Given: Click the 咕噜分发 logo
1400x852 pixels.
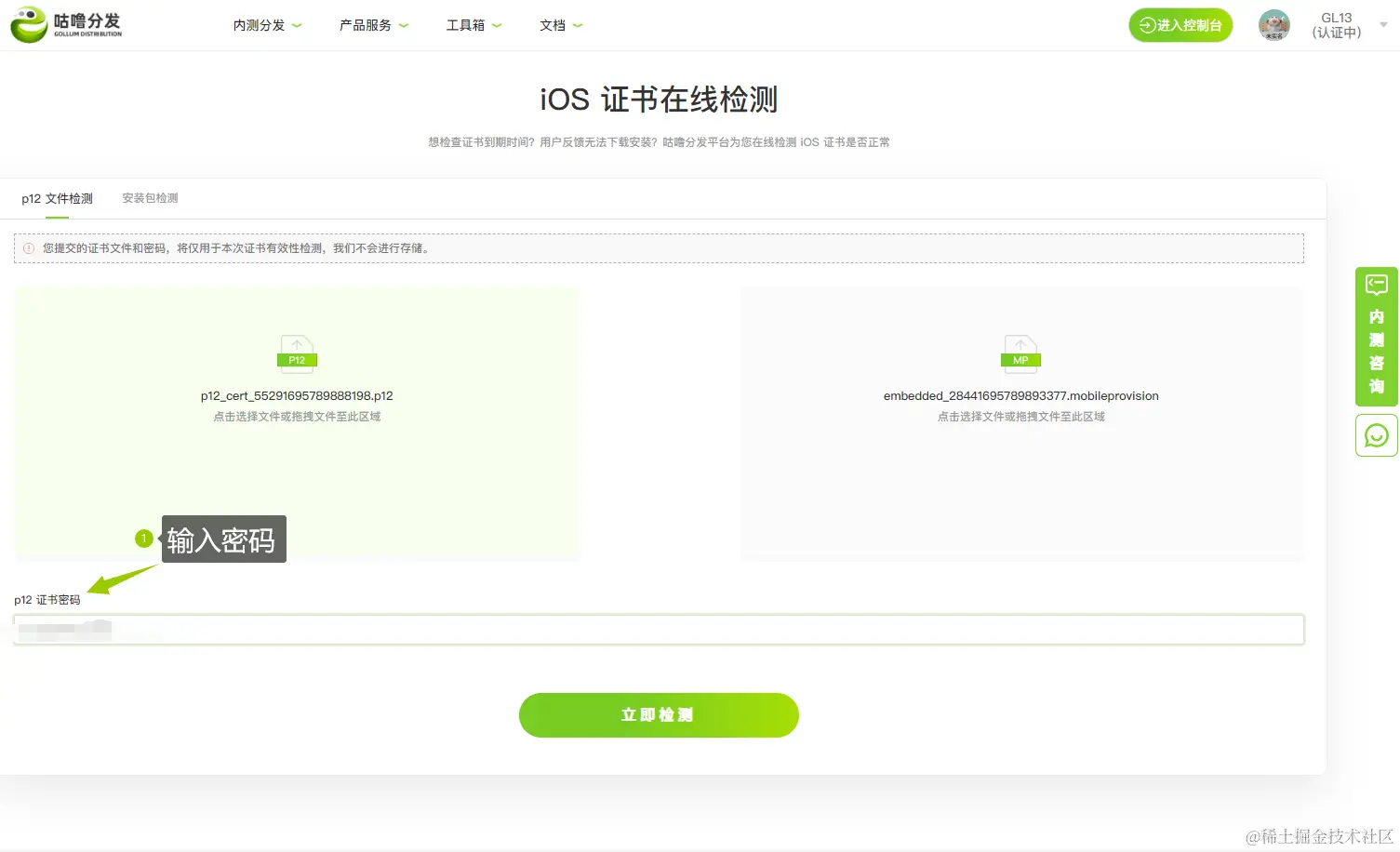Looking at the screenshot, I should [x=65, y=24].
